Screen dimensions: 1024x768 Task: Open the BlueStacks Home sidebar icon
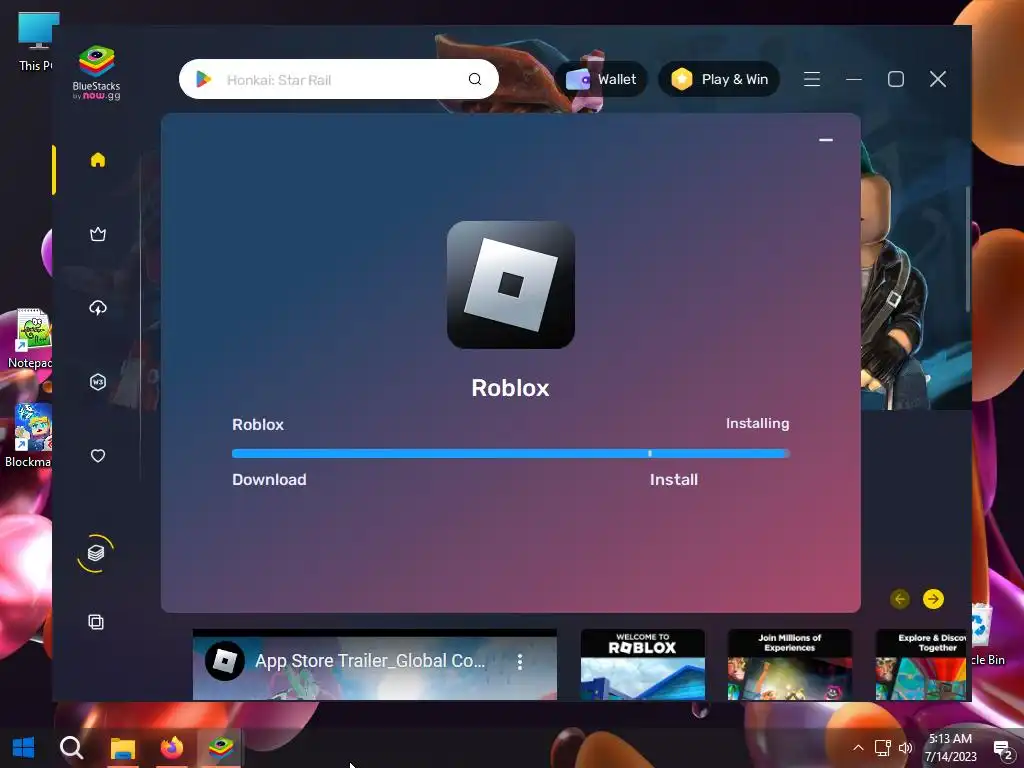[98, 160]
